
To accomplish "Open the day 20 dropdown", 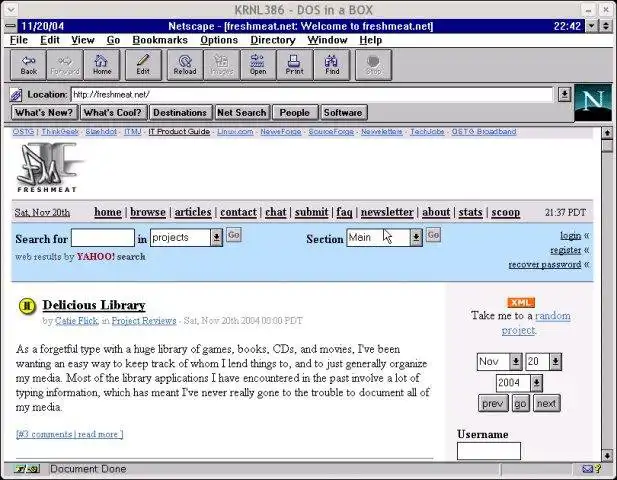I will tap(555, 362).
